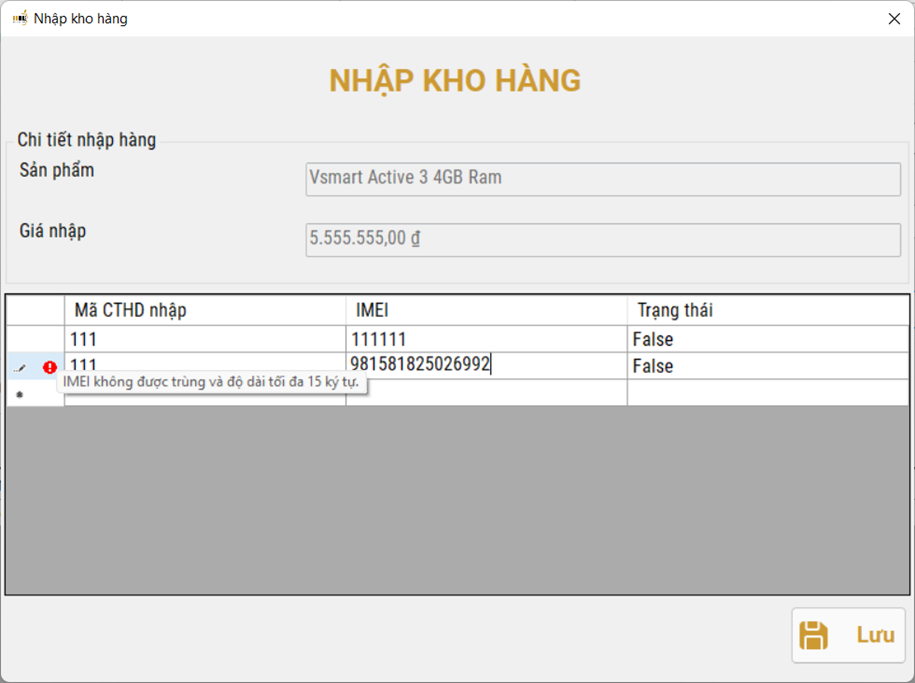Viewport: 915px width, 683px height.
Task: Close the Nhập kho hàng window
Action: click(895, 17)
